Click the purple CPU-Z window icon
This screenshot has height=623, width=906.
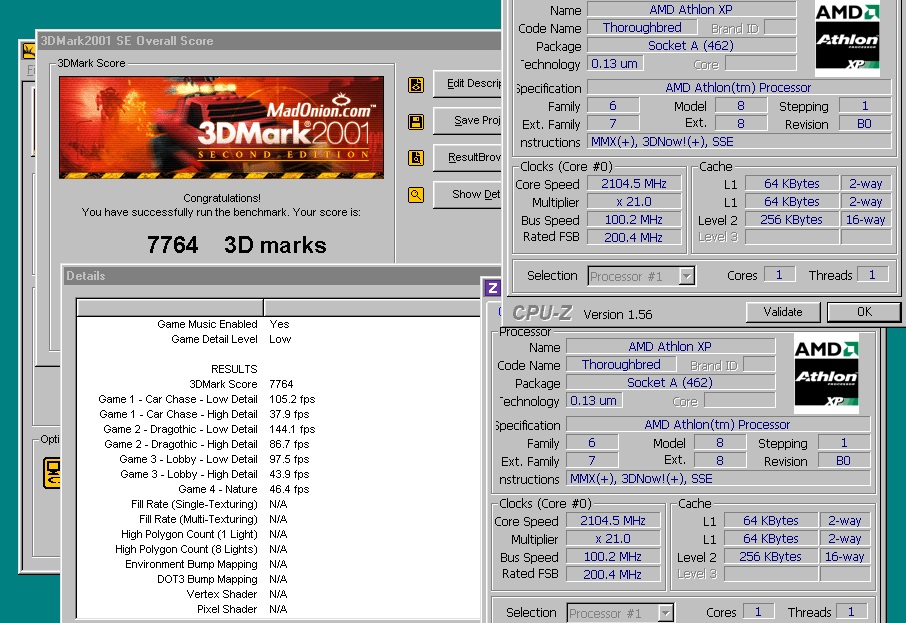coord(492,288)
